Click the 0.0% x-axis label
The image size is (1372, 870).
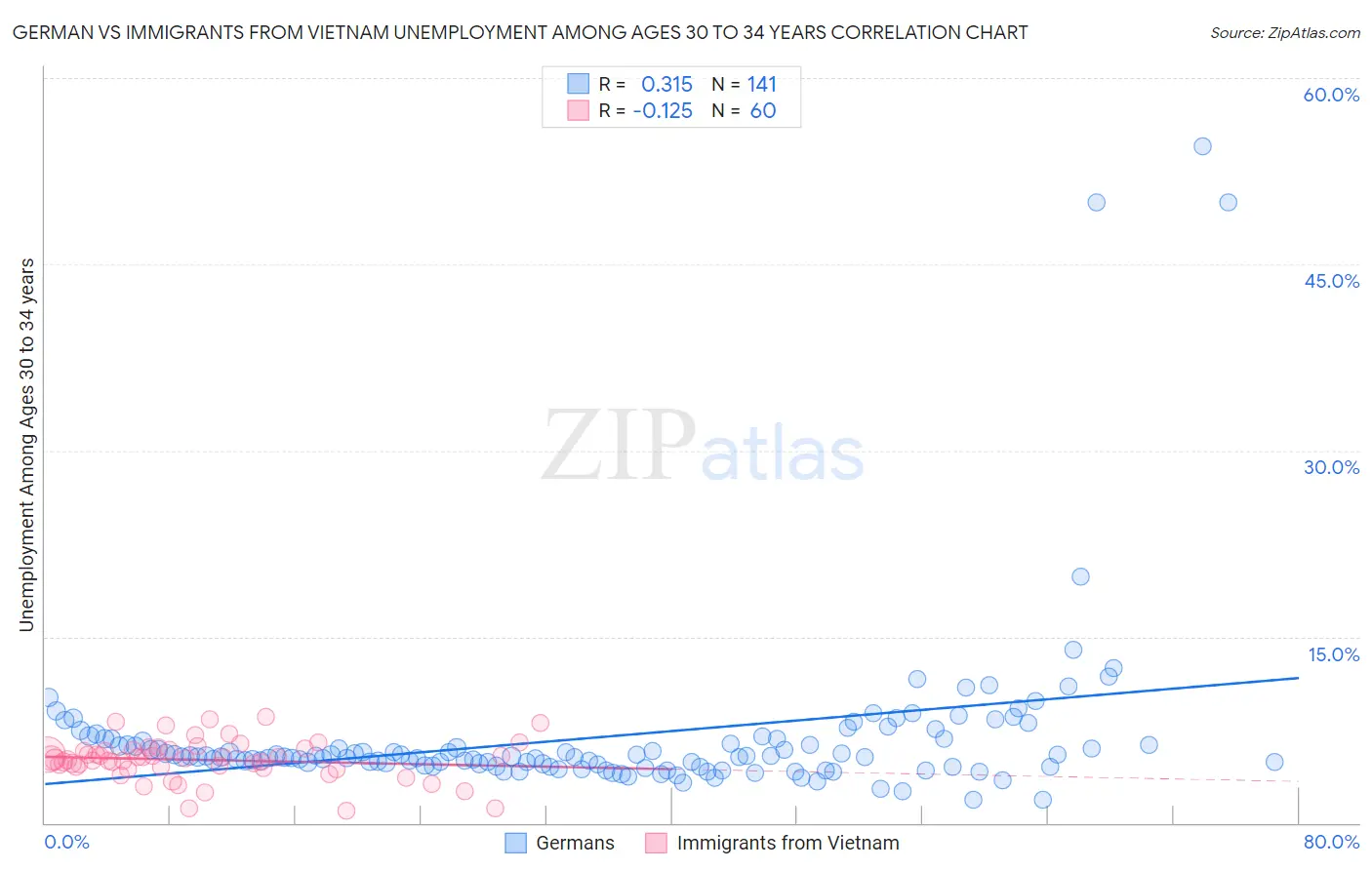[66, 842]
